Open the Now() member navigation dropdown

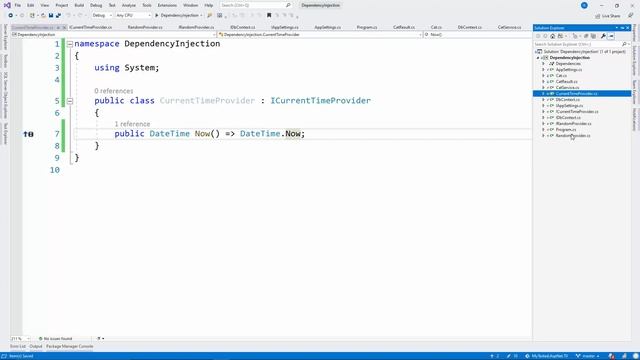pyautogui.click(x=478, y=35)
